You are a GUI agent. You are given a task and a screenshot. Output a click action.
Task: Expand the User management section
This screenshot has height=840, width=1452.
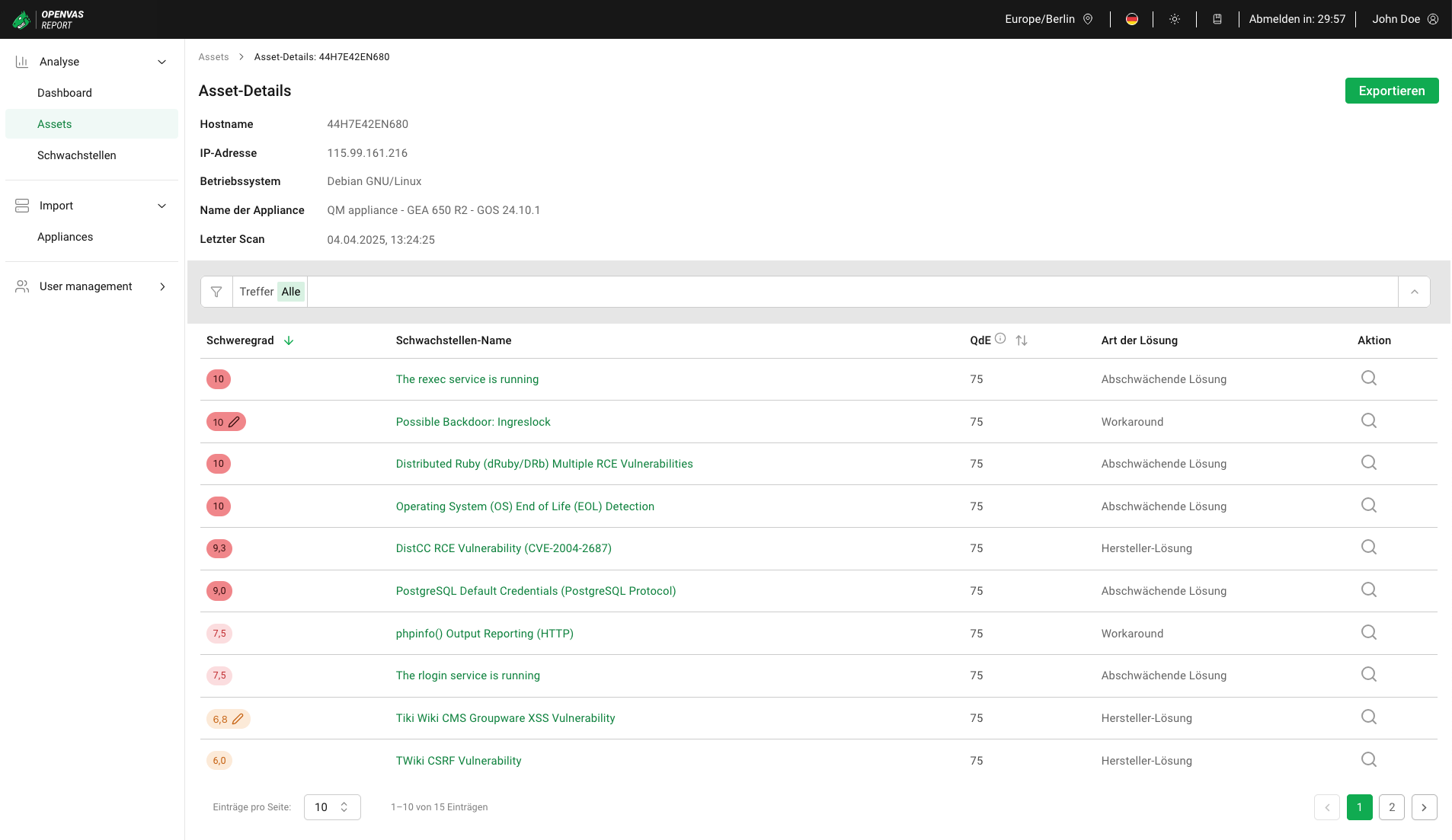tap(162, 286)
